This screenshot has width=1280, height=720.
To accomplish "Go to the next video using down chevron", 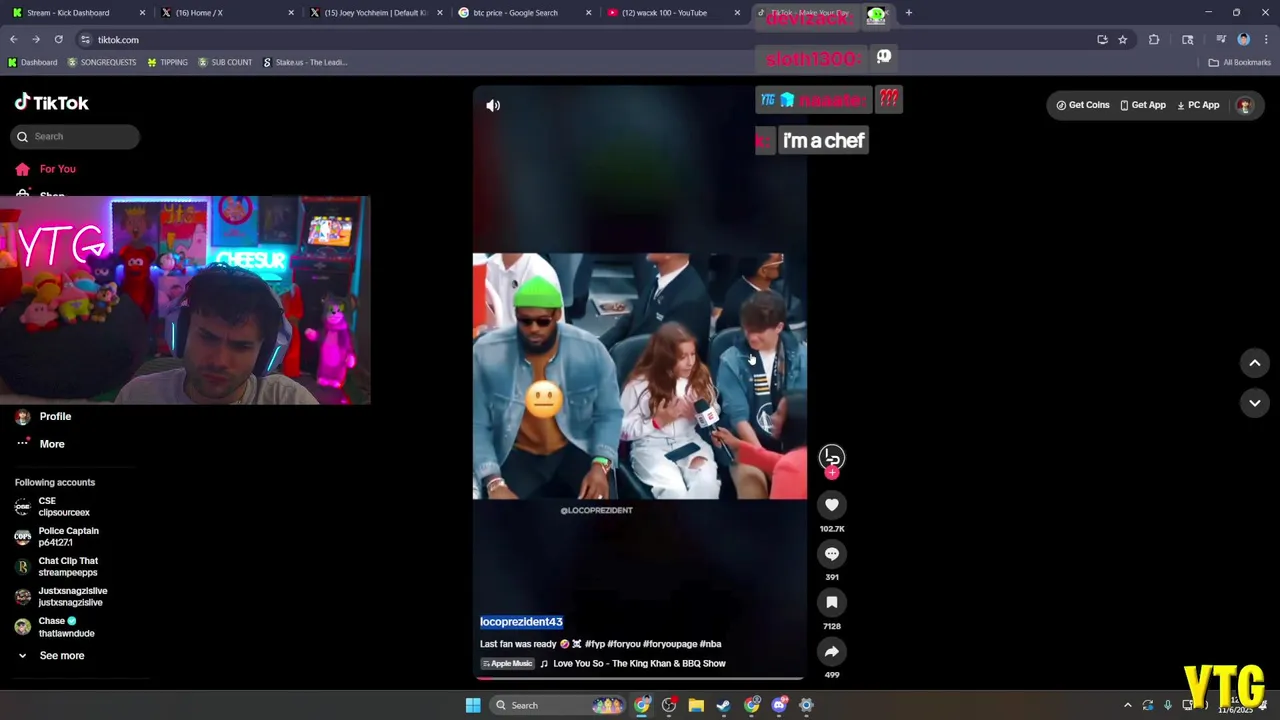I will click(1255, 403).
